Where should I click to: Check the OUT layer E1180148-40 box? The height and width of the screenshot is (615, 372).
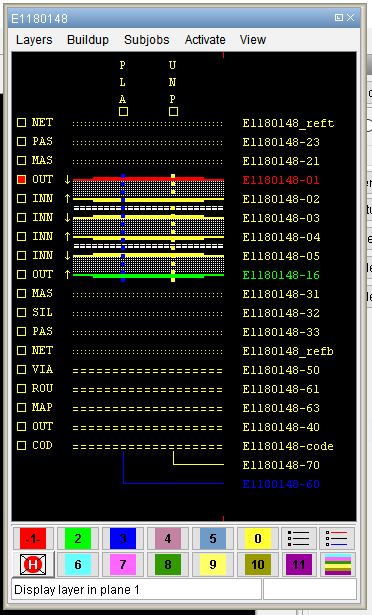click(22, 426)
